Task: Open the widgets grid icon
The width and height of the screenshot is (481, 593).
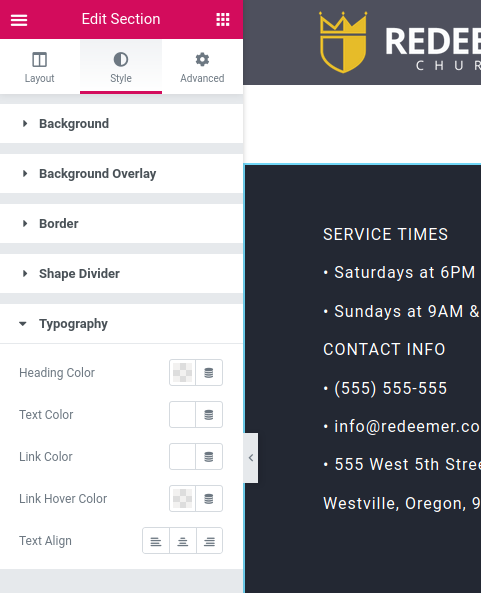Action: coord(223,19)
